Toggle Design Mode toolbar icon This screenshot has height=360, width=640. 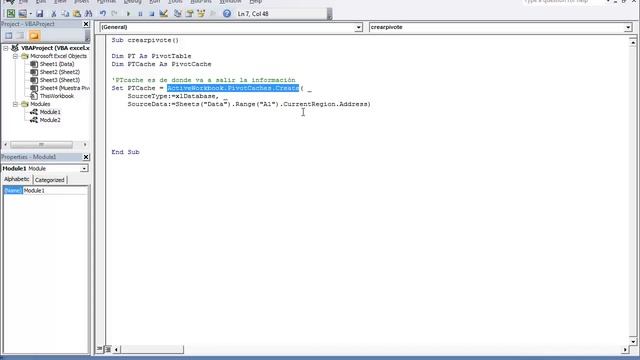click(x=164, y=13)
